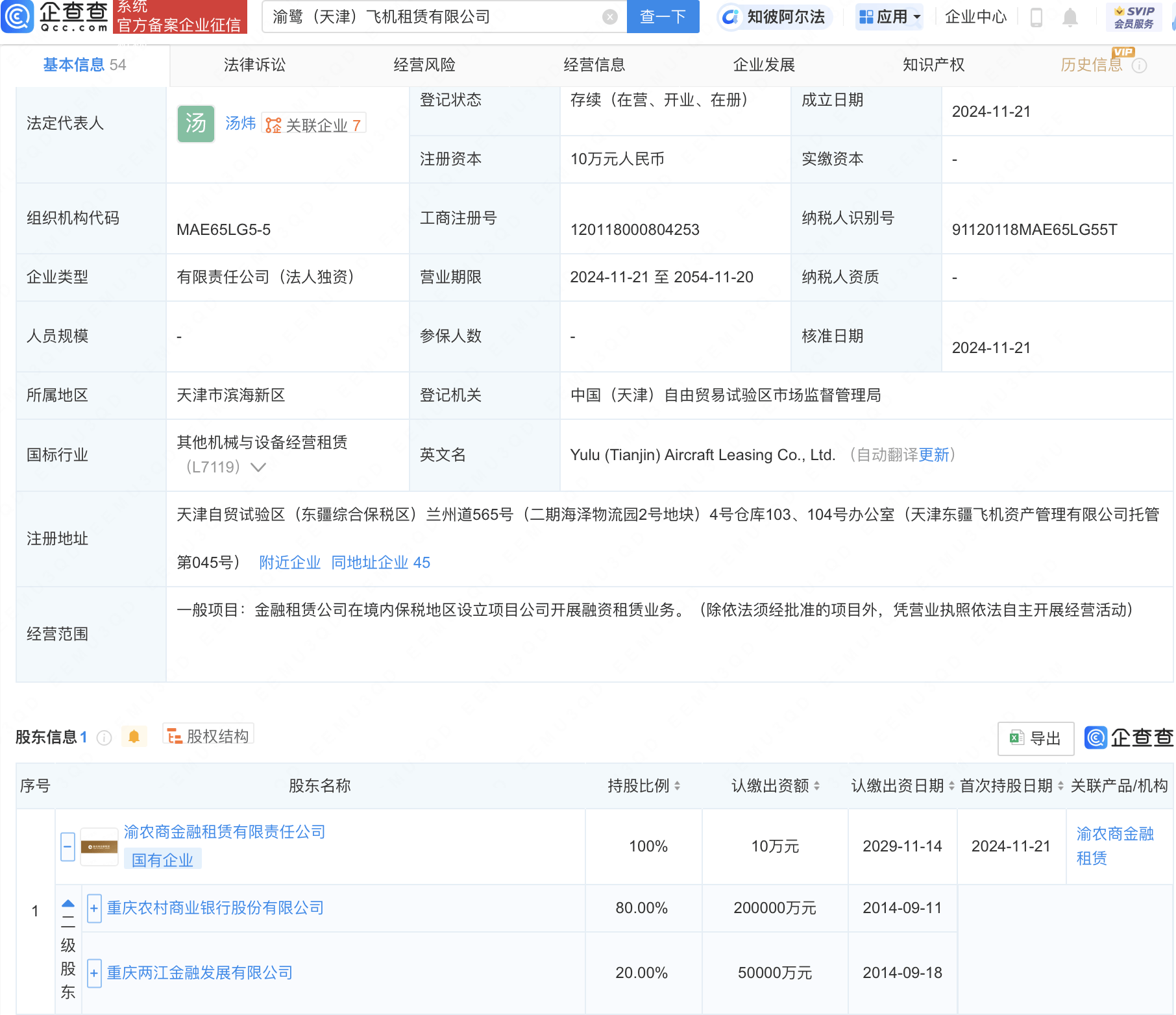The height and width of the screenshot is (1015, 1176).
Task: Open the 历史信息 VIP tab
Action: tap(1092, 65)
